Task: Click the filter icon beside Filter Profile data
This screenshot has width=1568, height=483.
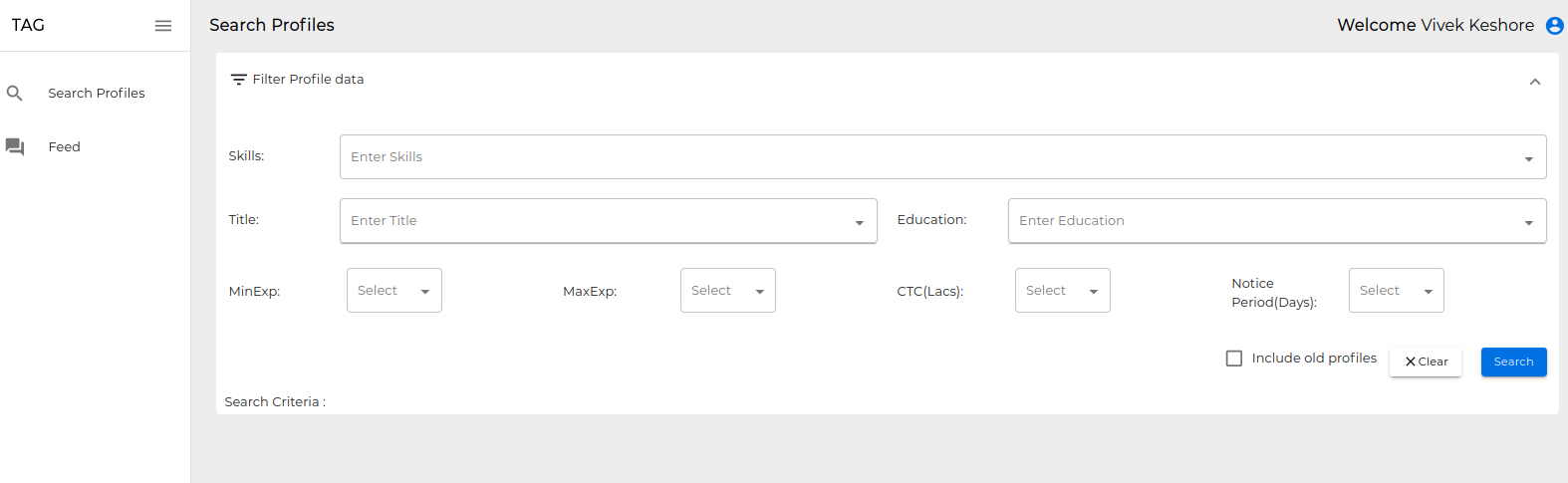Action: click(x=239, y=80)
